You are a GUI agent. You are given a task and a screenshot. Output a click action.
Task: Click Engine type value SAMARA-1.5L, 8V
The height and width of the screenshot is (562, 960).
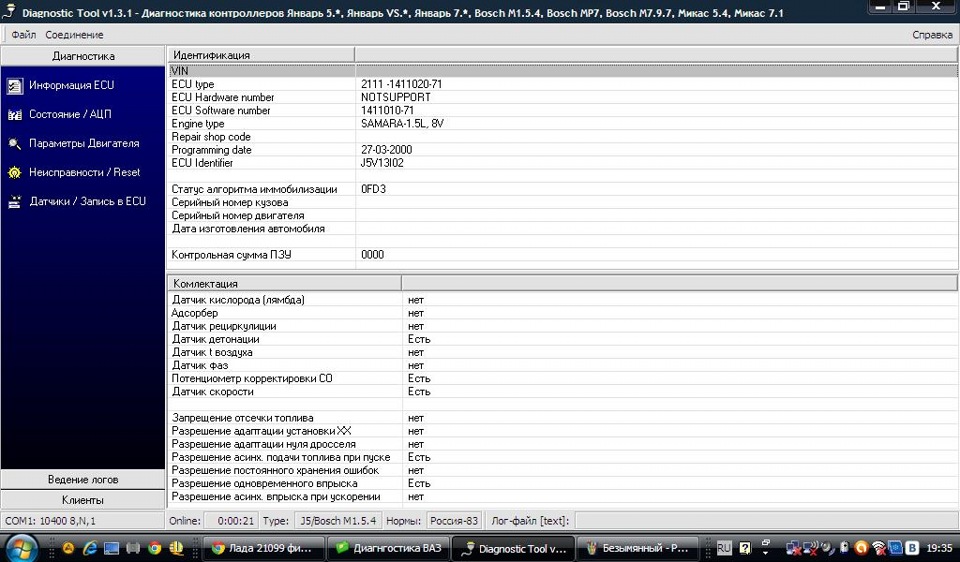coord(402,123)
